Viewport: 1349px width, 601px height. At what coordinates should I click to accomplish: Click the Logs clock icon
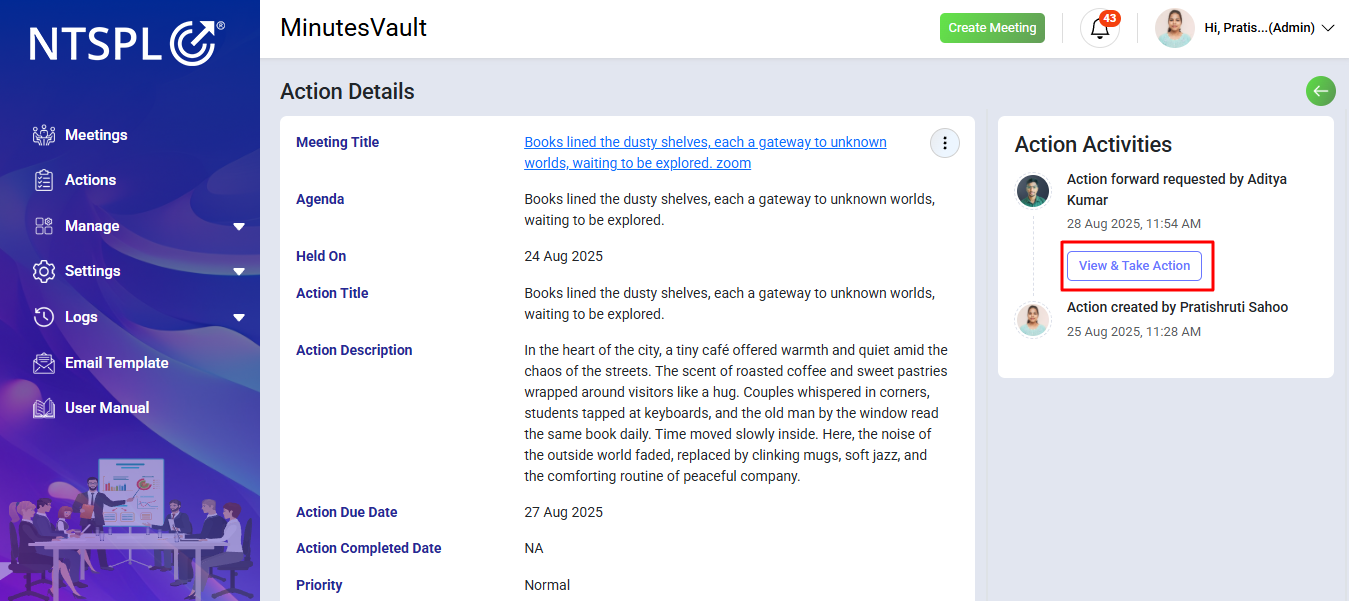pos(44,317)
